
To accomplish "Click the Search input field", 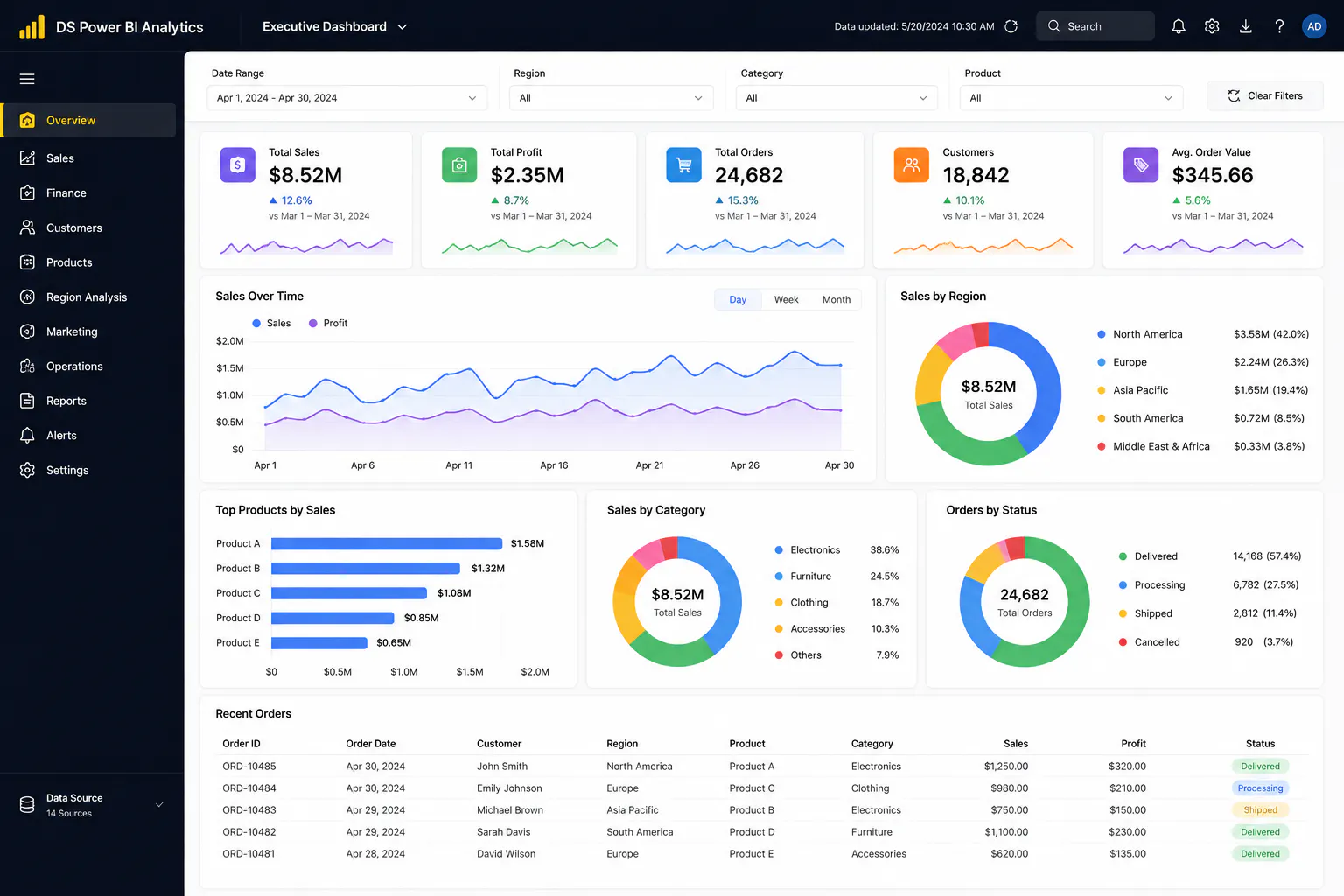I will click(1095, 26).
